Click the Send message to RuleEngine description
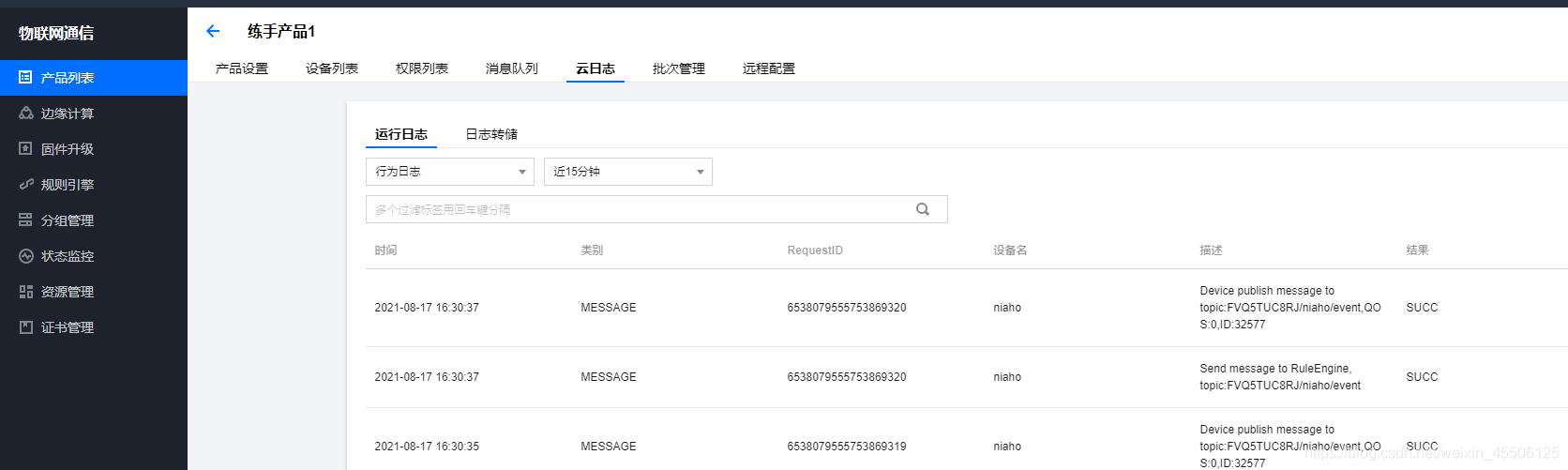The width and height of the screenshot is (1568, 470). 1280,377
